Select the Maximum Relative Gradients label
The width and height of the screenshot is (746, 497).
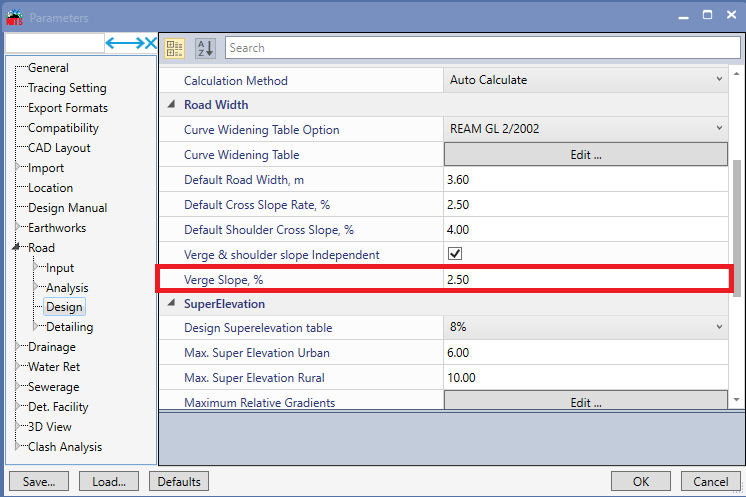[x=259, y=402]
